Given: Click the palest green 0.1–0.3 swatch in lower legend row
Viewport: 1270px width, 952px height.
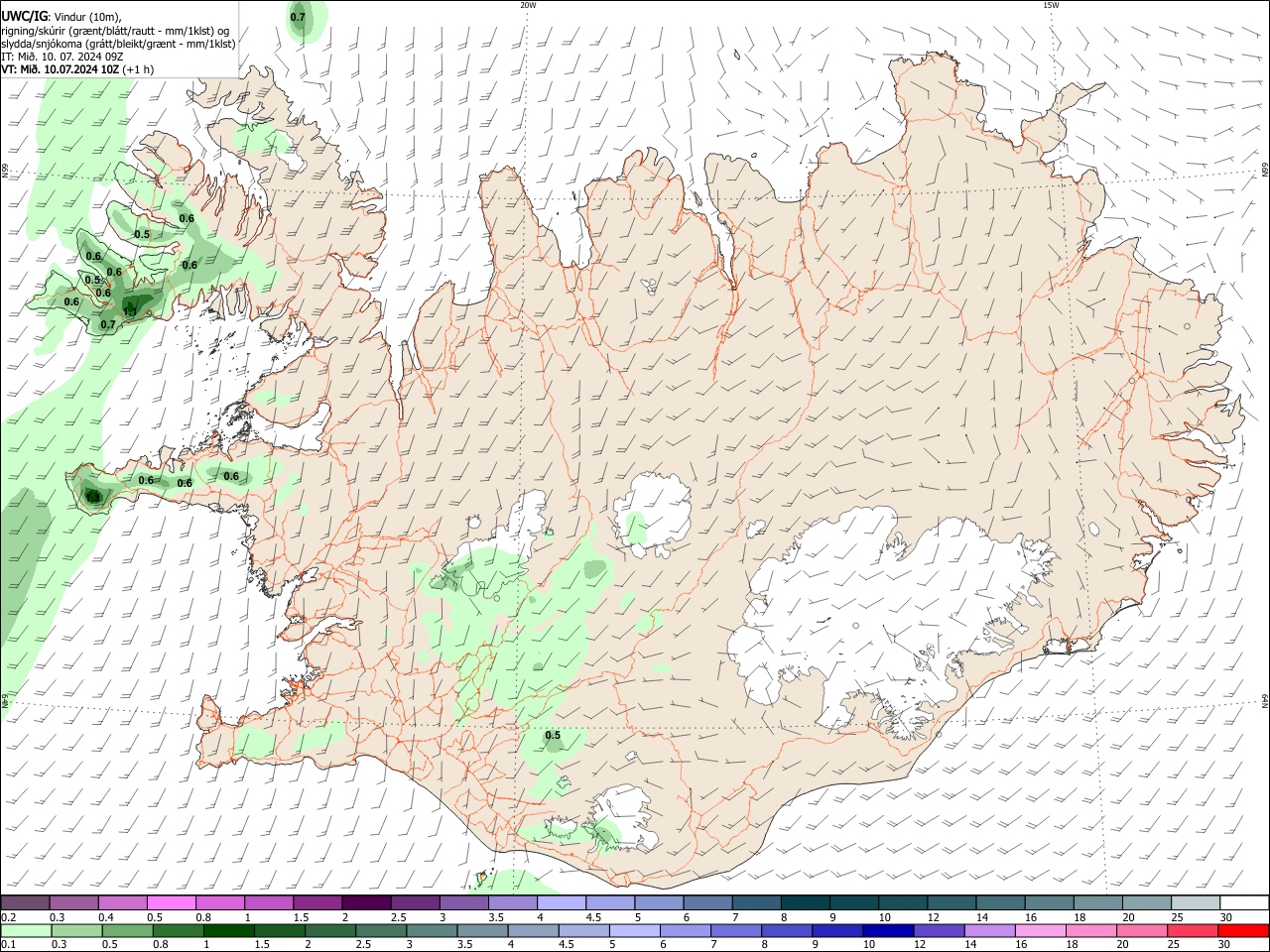Looking at the screenshot, I should point(26,930).
